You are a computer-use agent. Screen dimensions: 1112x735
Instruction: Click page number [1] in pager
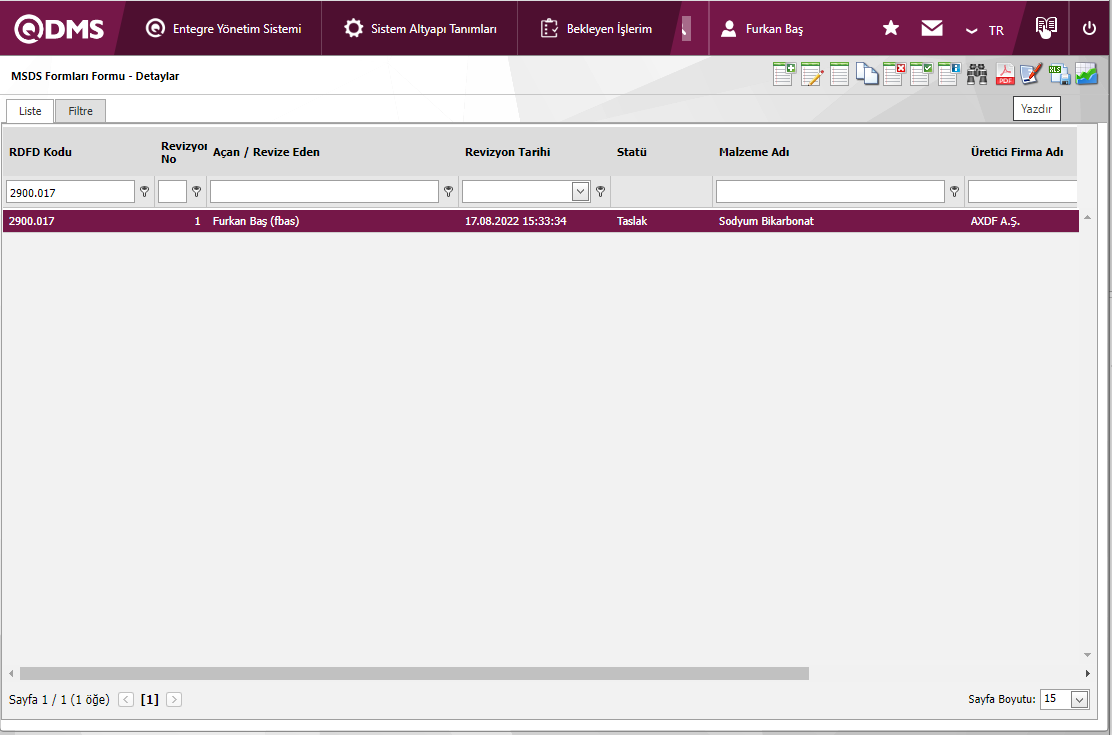pos(150,700)
